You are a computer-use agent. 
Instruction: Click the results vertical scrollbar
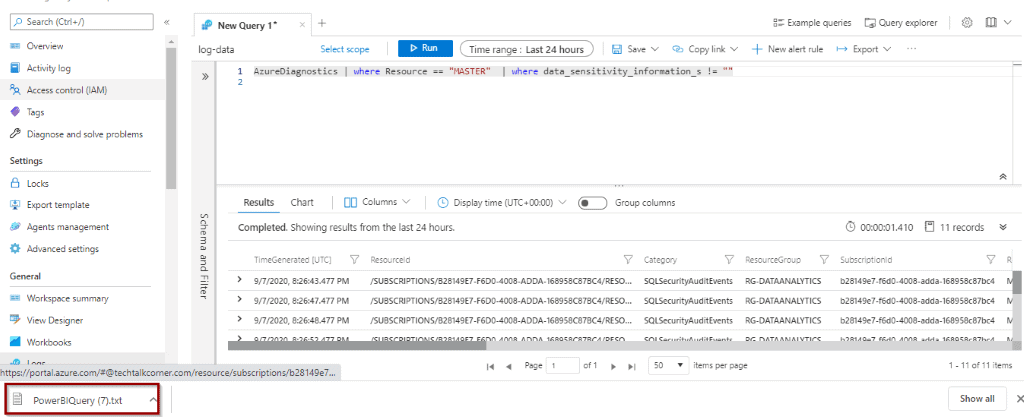(1017, 285)
